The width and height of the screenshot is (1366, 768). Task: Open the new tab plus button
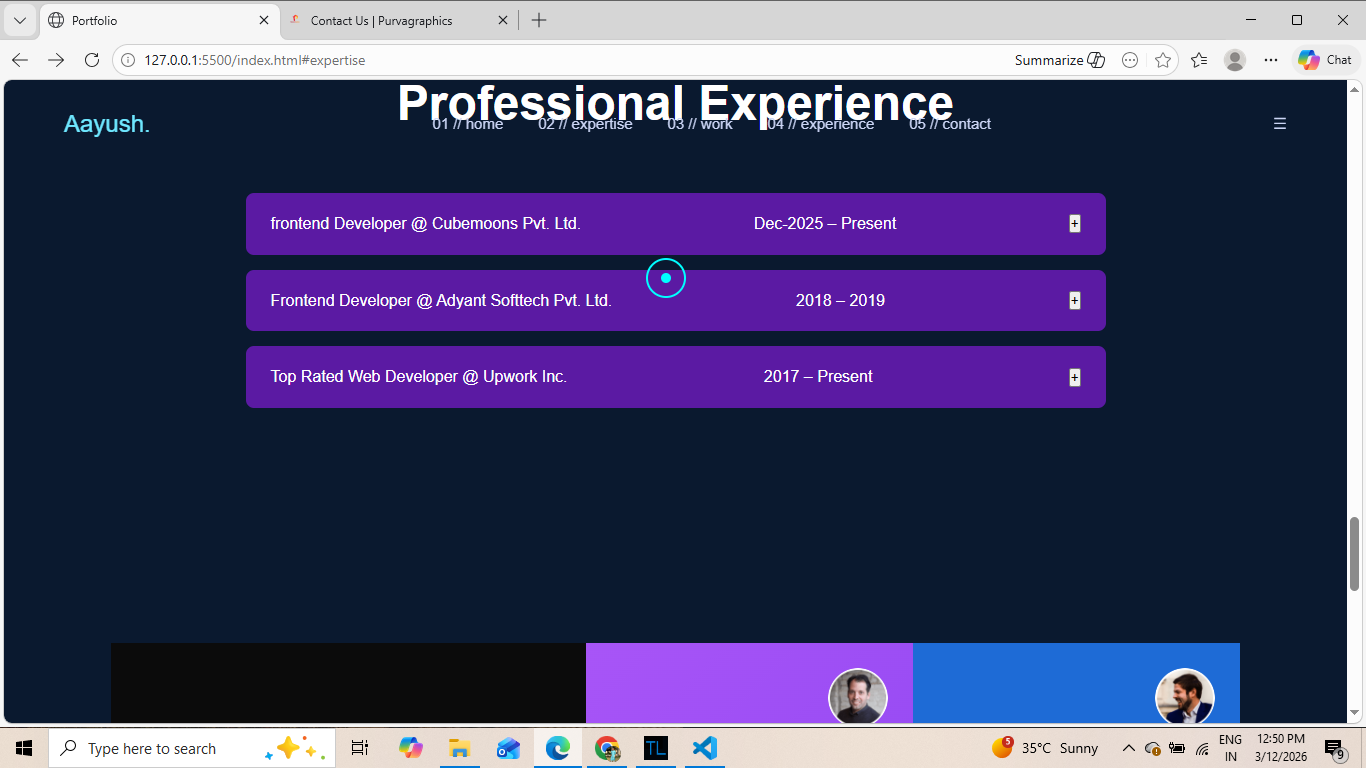pos(539,20)
